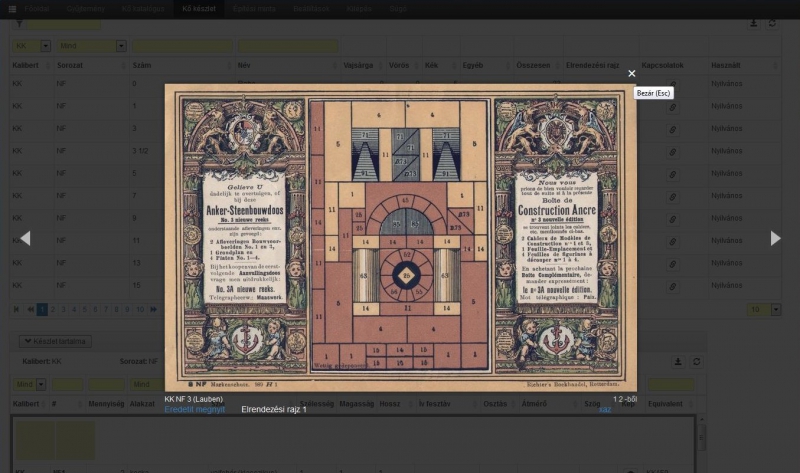The height and width of the screenshot is (473, 800).
Task: Select page 5 in pagination
Action: [x=85, y=309]
